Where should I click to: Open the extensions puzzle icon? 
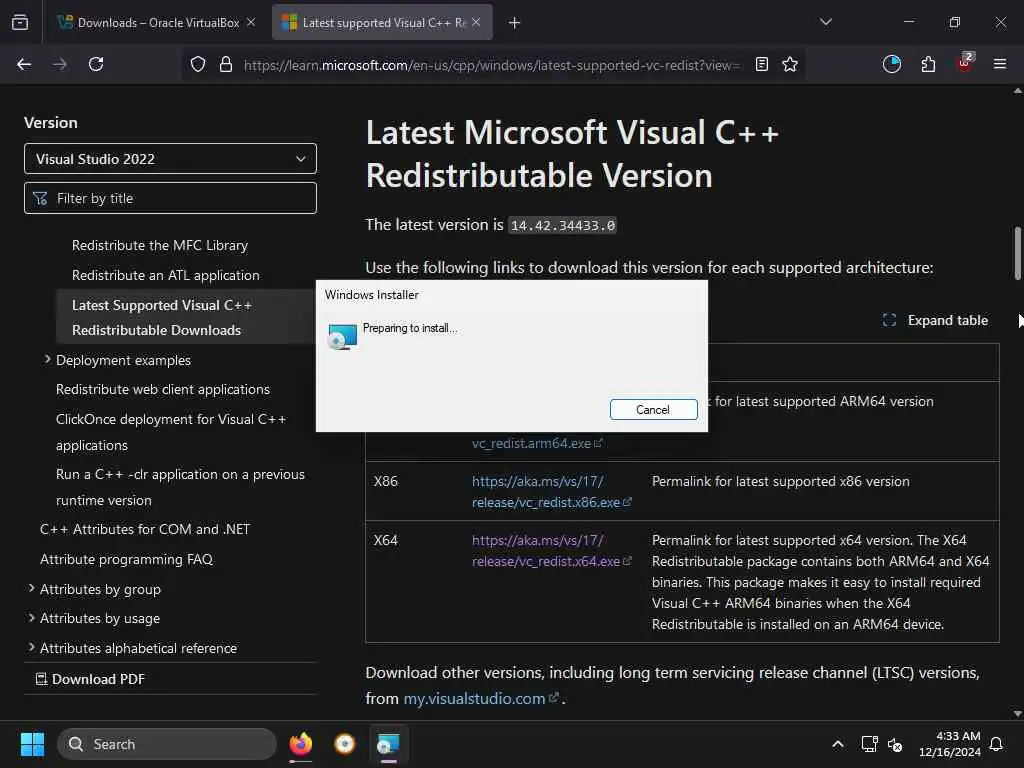[928, 64]
